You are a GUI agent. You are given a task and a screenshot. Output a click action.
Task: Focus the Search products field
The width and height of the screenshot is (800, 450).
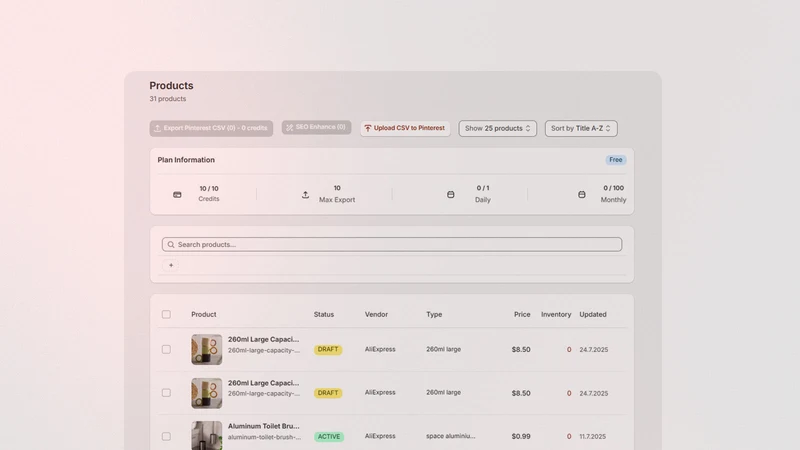pyautogui.click(x=392, y=244)
